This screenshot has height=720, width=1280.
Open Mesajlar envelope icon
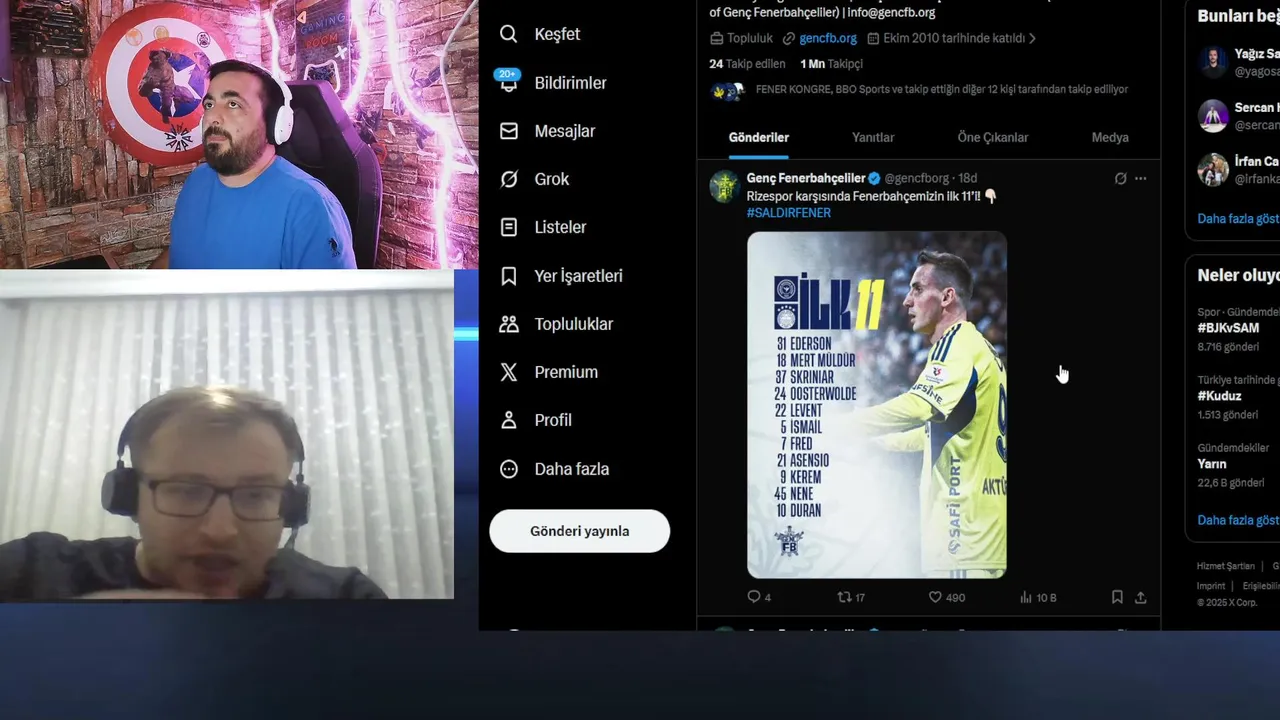tap(508, 131)
